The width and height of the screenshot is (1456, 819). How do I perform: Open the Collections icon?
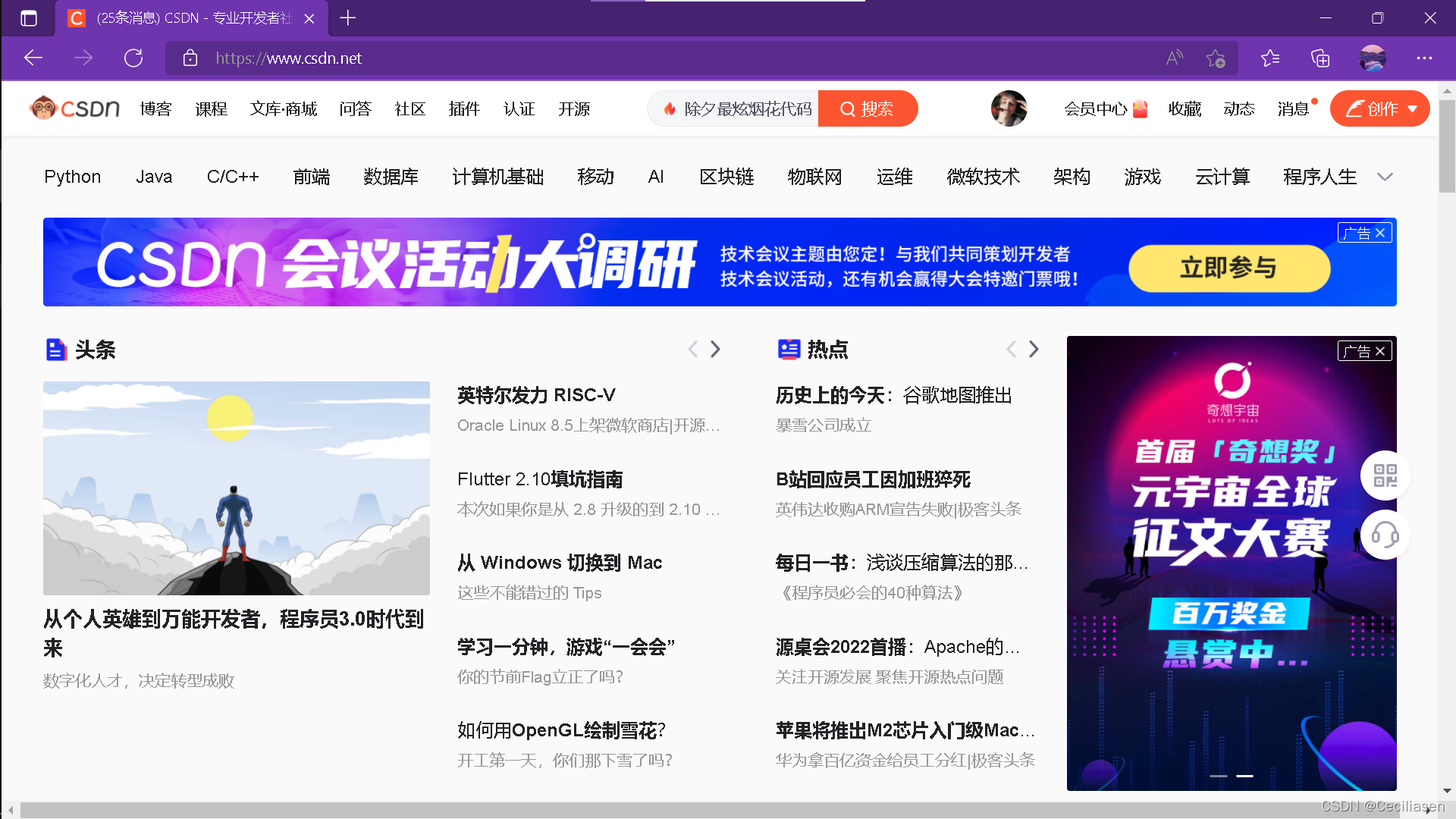(1320, 58)
